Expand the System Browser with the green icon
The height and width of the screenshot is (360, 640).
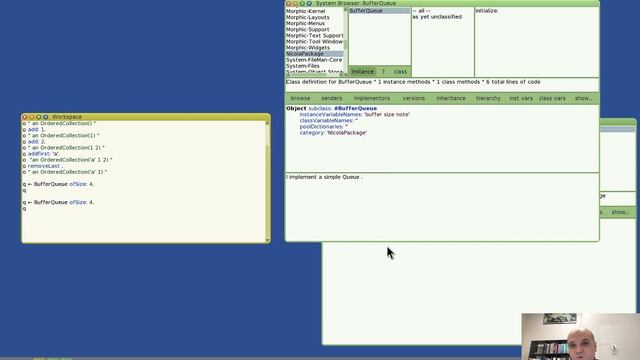[x=302, y=3]
